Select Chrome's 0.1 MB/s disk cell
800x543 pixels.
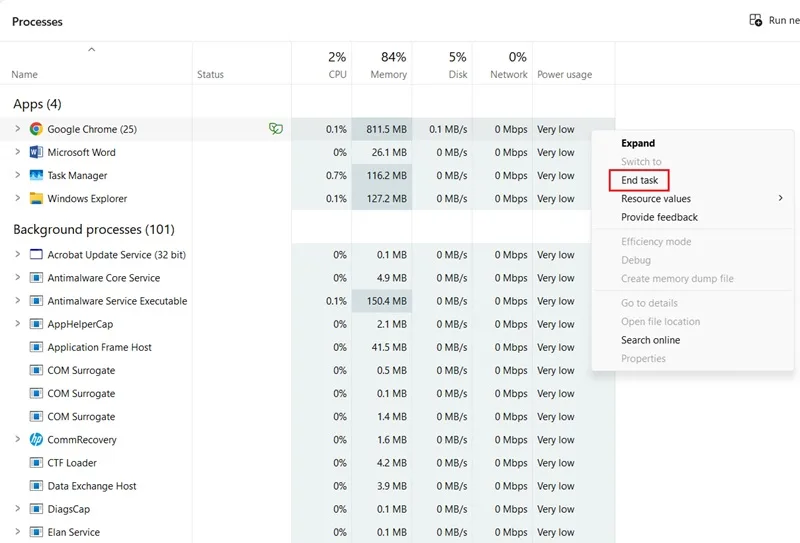[442, 129]
